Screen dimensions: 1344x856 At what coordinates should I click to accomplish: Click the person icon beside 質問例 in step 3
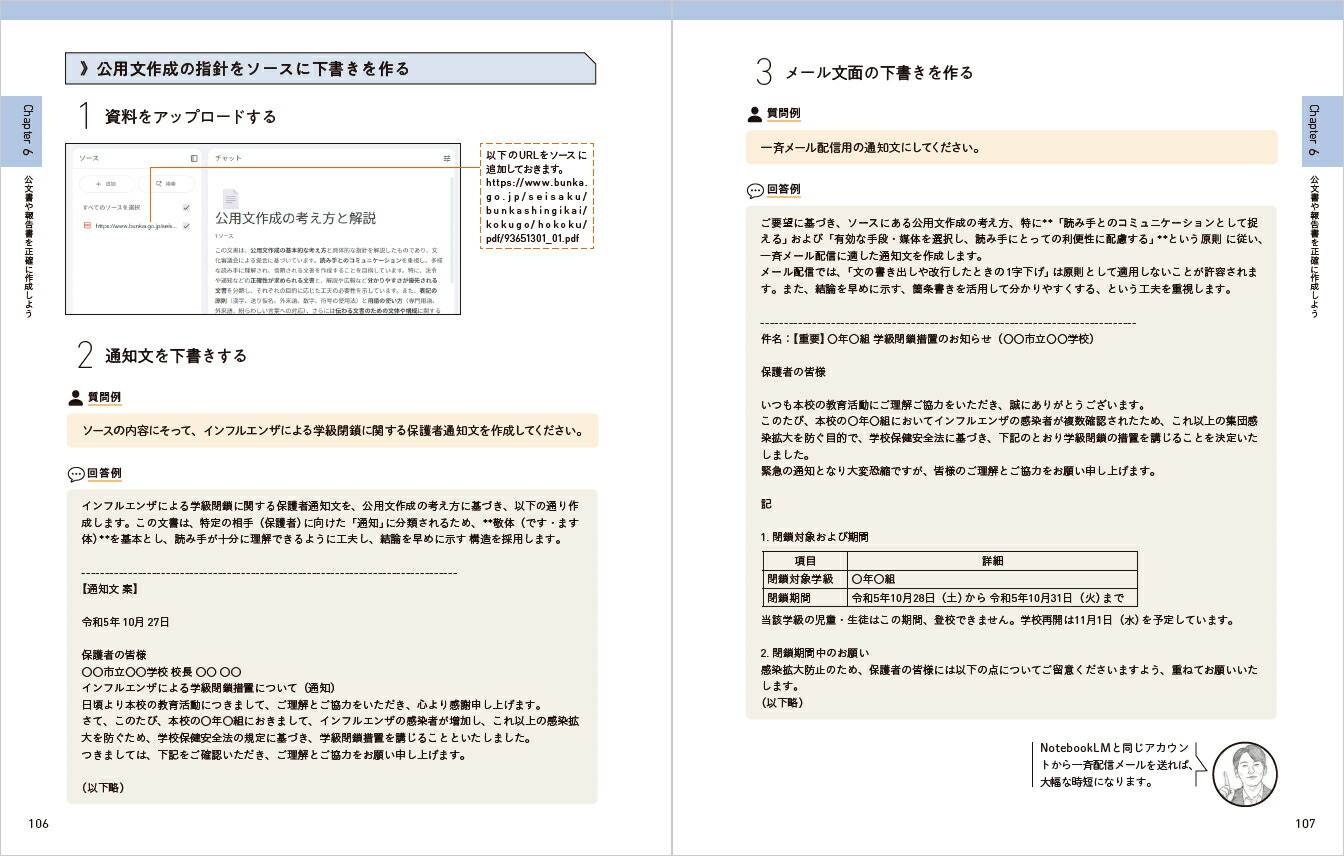click(x=754, y=113)
